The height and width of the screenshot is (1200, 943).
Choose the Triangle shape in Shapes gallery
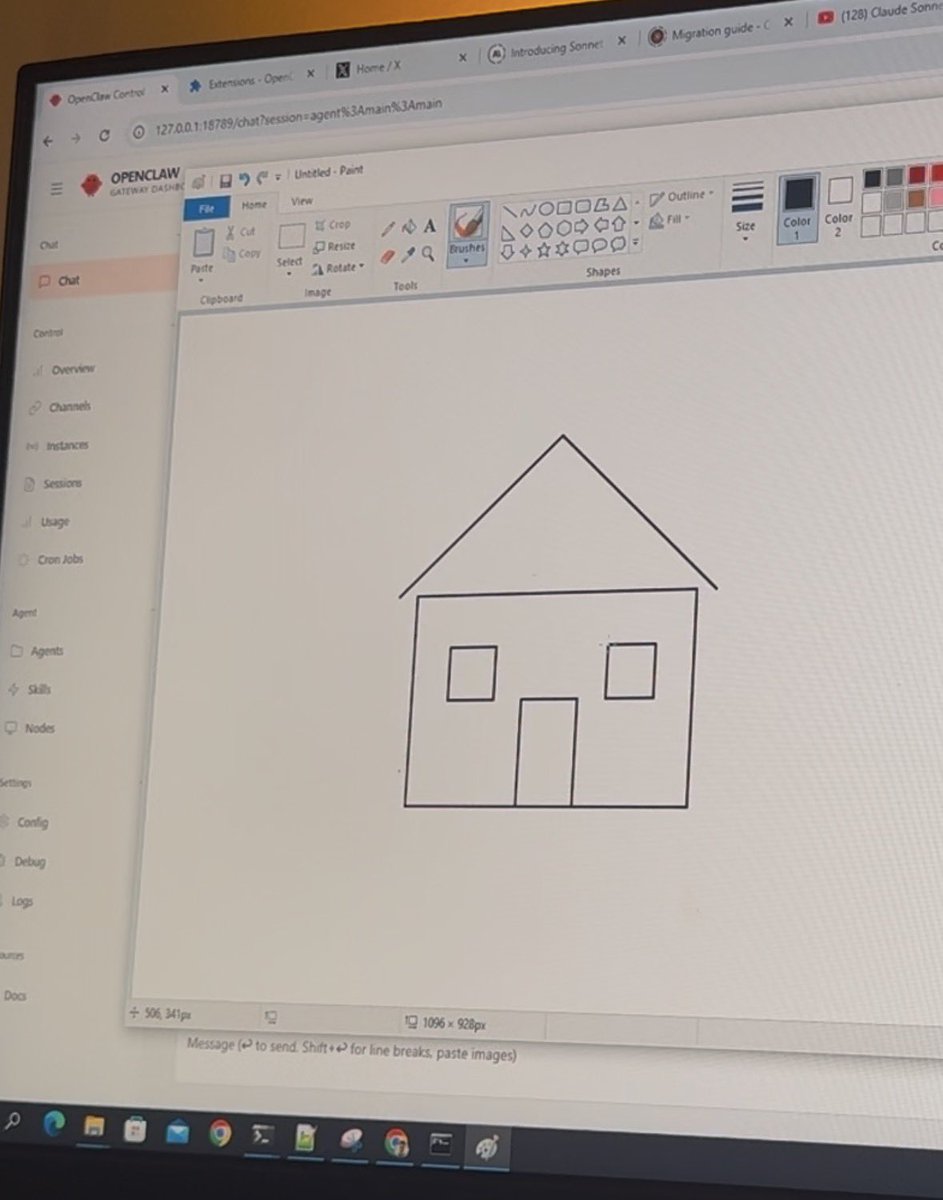621,205
